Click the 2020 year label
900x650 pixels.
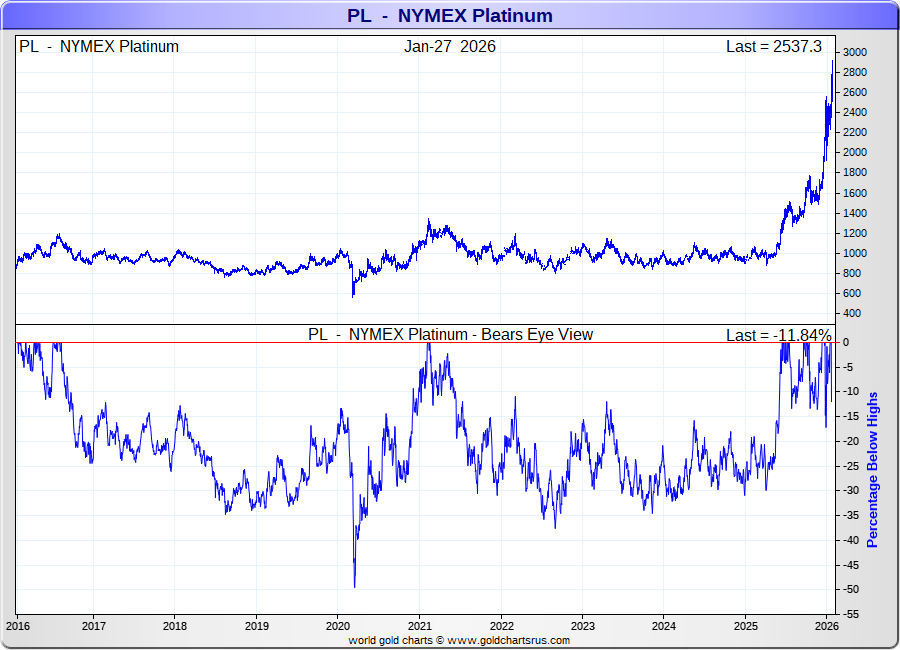[x=338, y=626]
